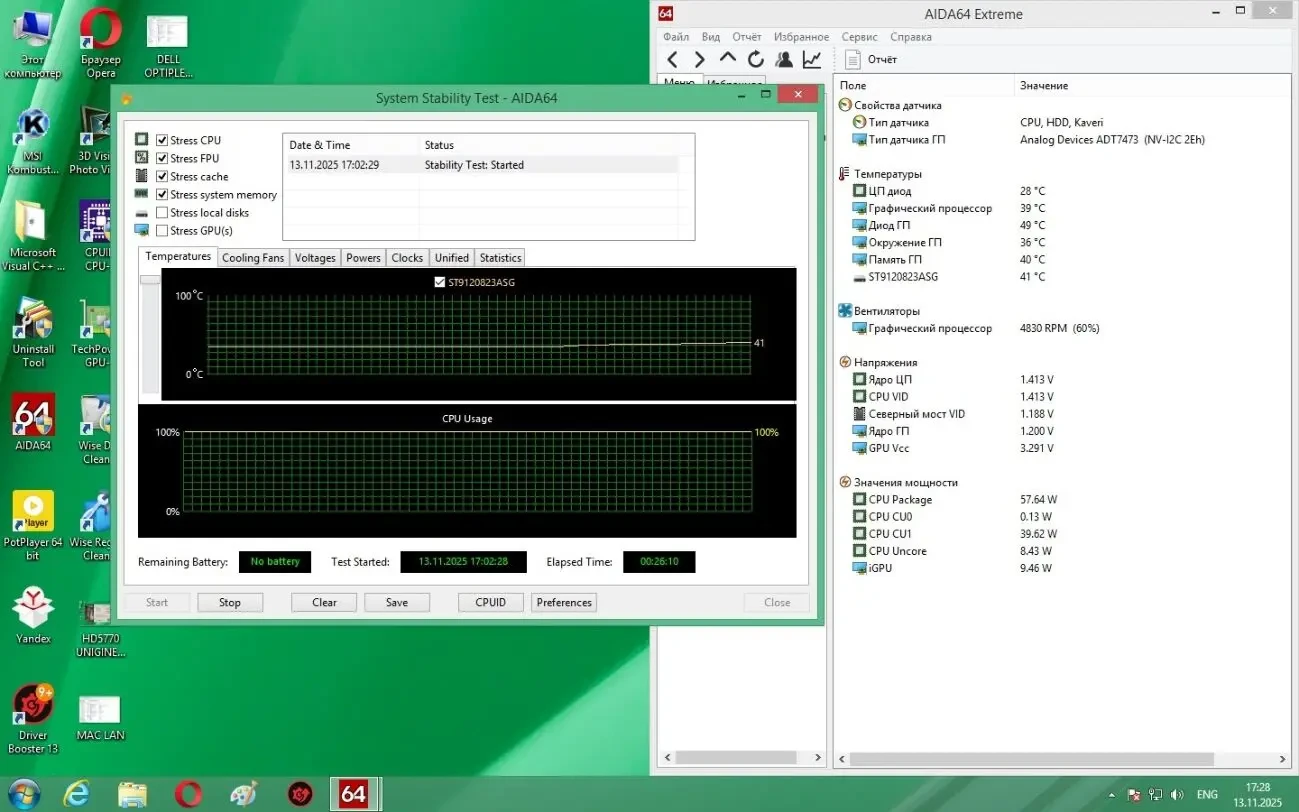Click the refresh icon in AIDA64 toolbar

coord(754,59)
